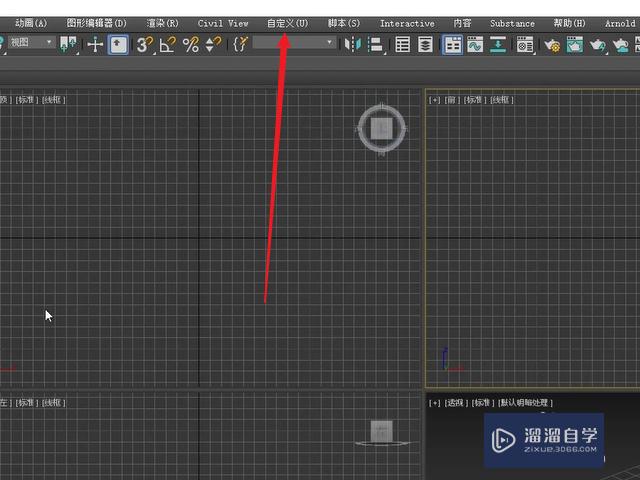
Task: Open the Material Editor
Action: (525, 45)
